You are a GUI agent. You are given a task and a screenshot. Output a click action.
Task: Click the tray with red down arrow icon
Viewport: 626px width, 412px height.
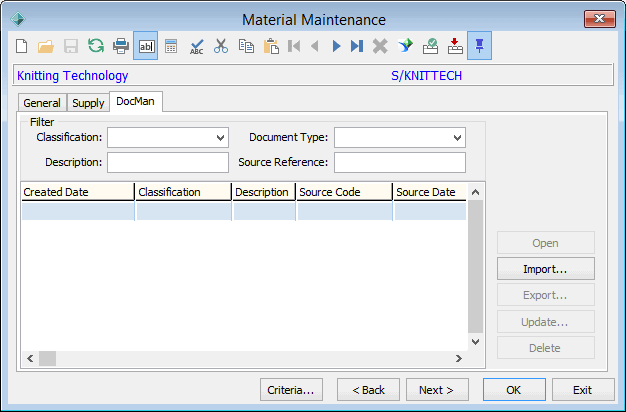point(455,46)
